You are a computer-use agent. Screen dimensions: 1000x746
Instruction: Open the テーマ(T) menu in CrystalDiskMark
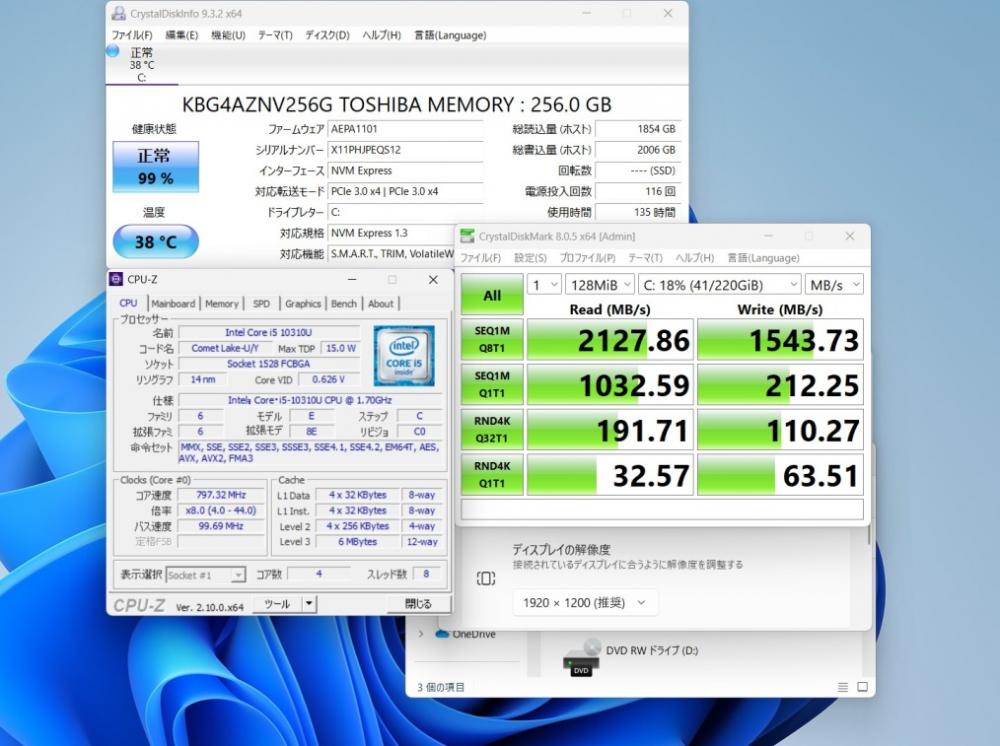point(645,258)
